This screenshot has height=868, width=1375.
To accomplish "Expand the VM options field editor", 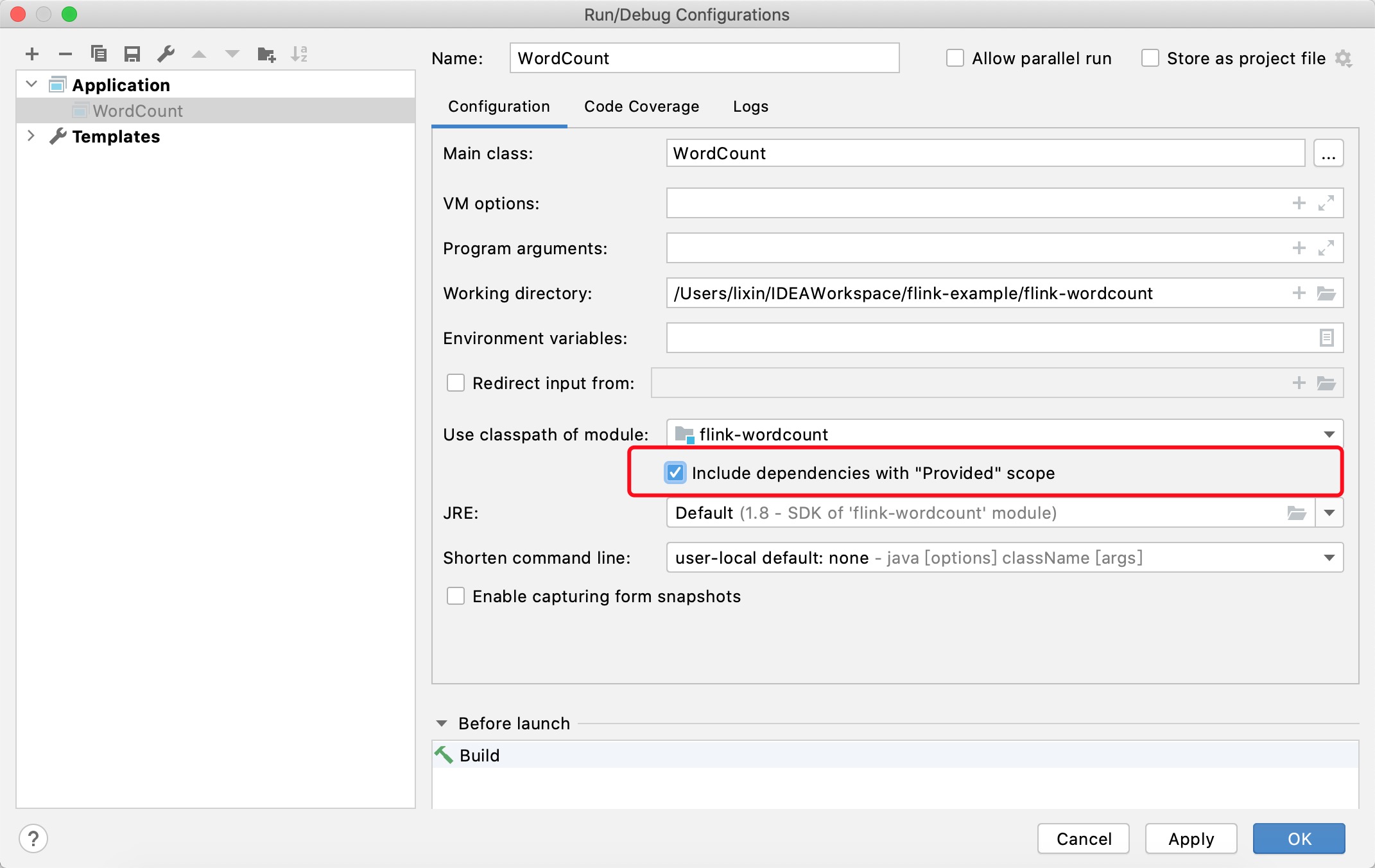I will [1326, 204].
